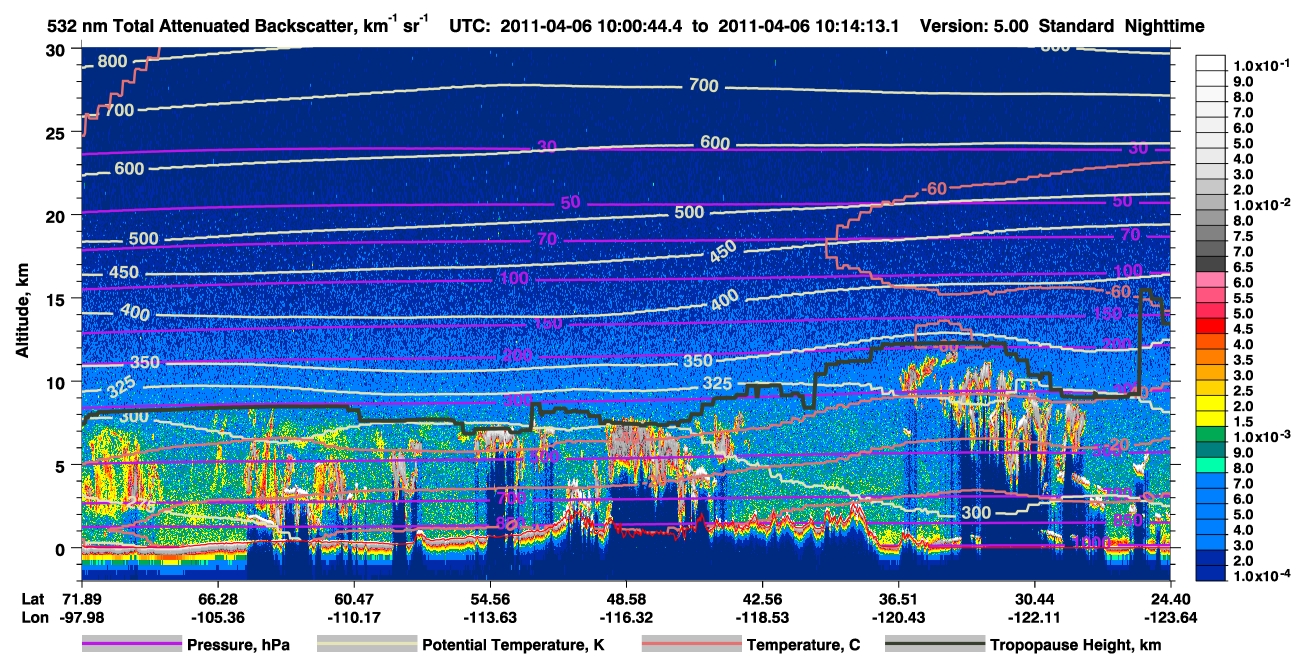Viewport: 1300px width, 667px height.
Task: Click the 'Temperature, C' legend label
Action: pos(803,645)
